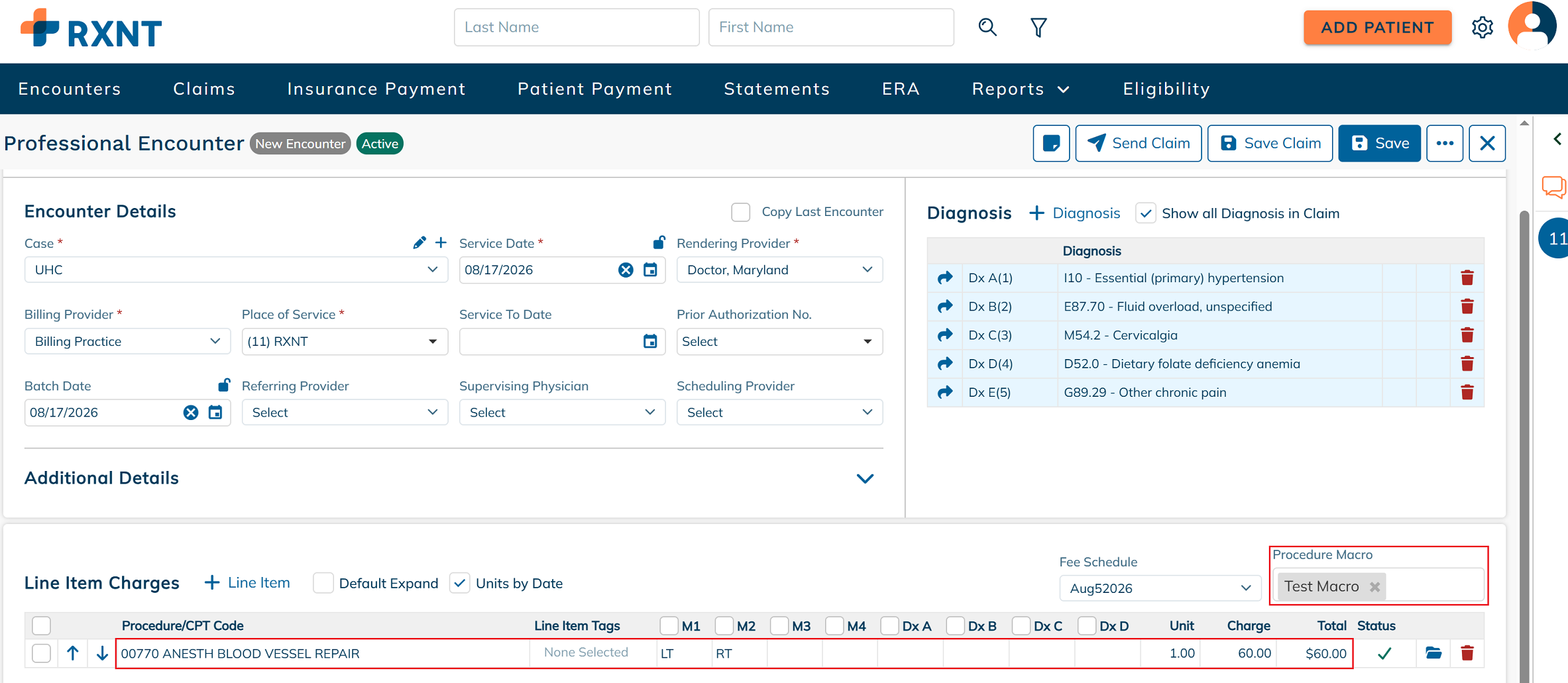The image size is (1568, 683).
Task: Click the edit case pencil icon
Action: pyautogui.click(x=419, y=243)
